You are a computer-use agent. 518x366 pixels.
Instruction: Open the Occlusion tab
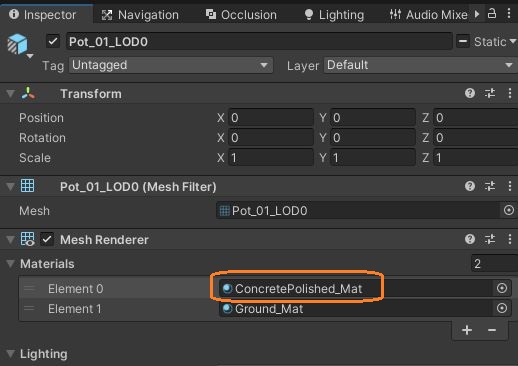241,15
